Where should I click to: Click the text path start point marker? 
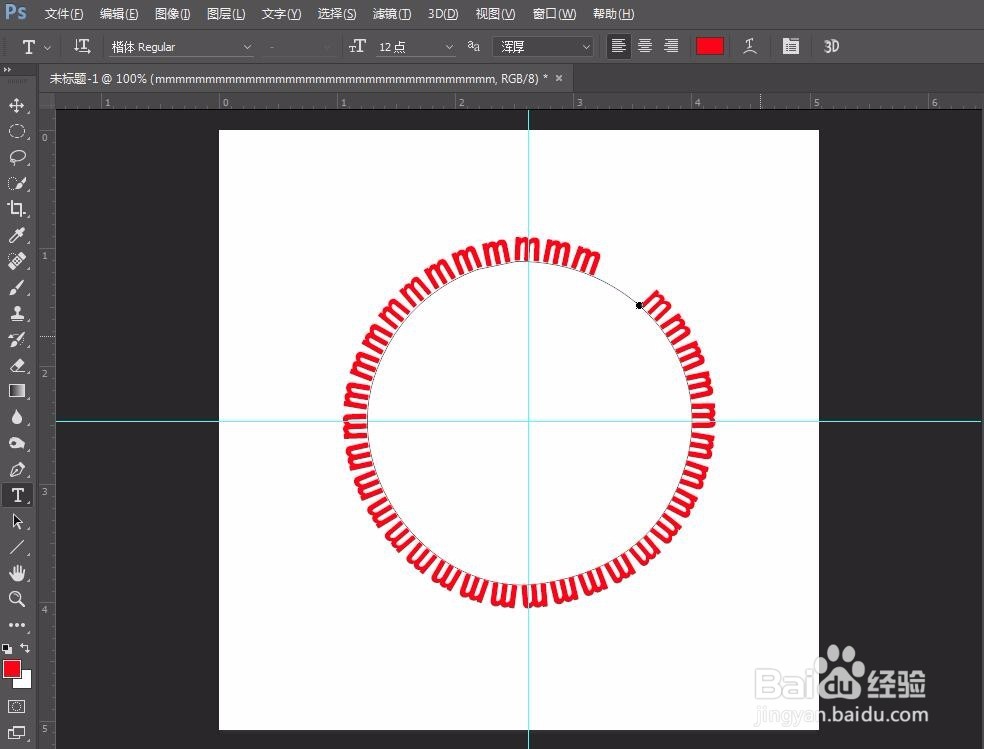tap(639, 305)
